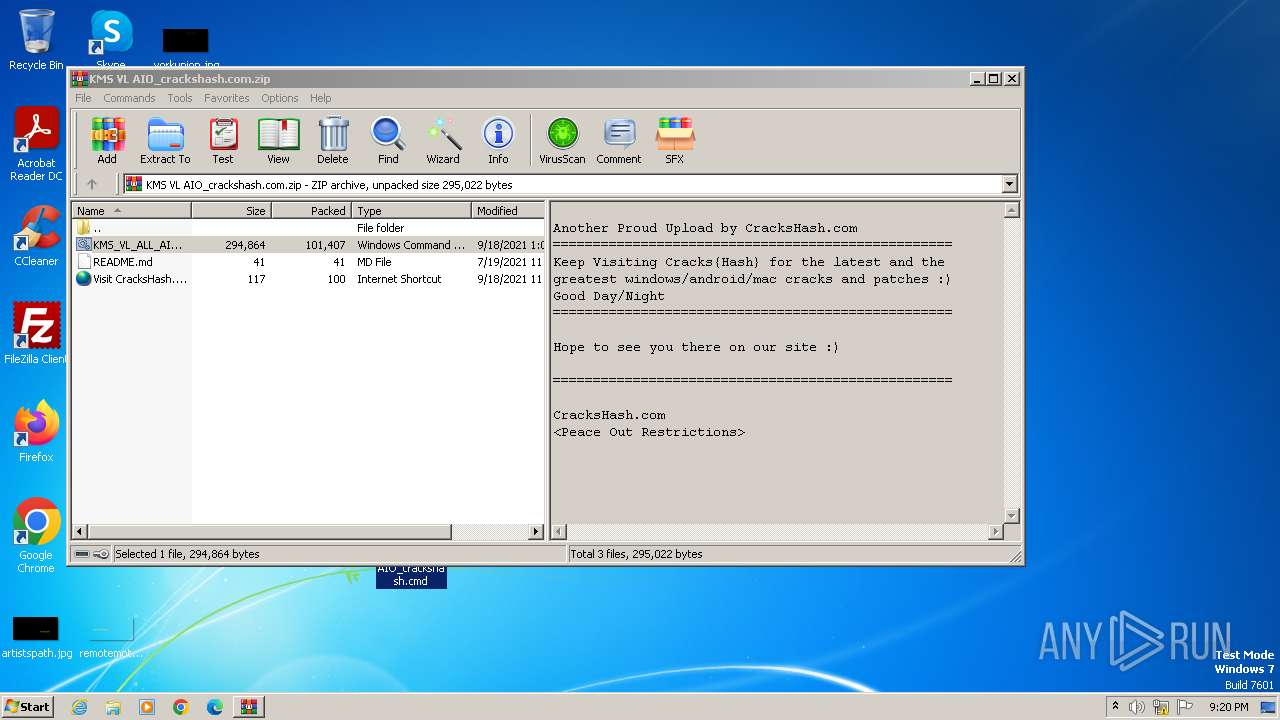The width and height of the screenshot is (1280, 720).
Task: Click the drive icon in status bar
Action: pyautogui.click(x=82, y=554)
